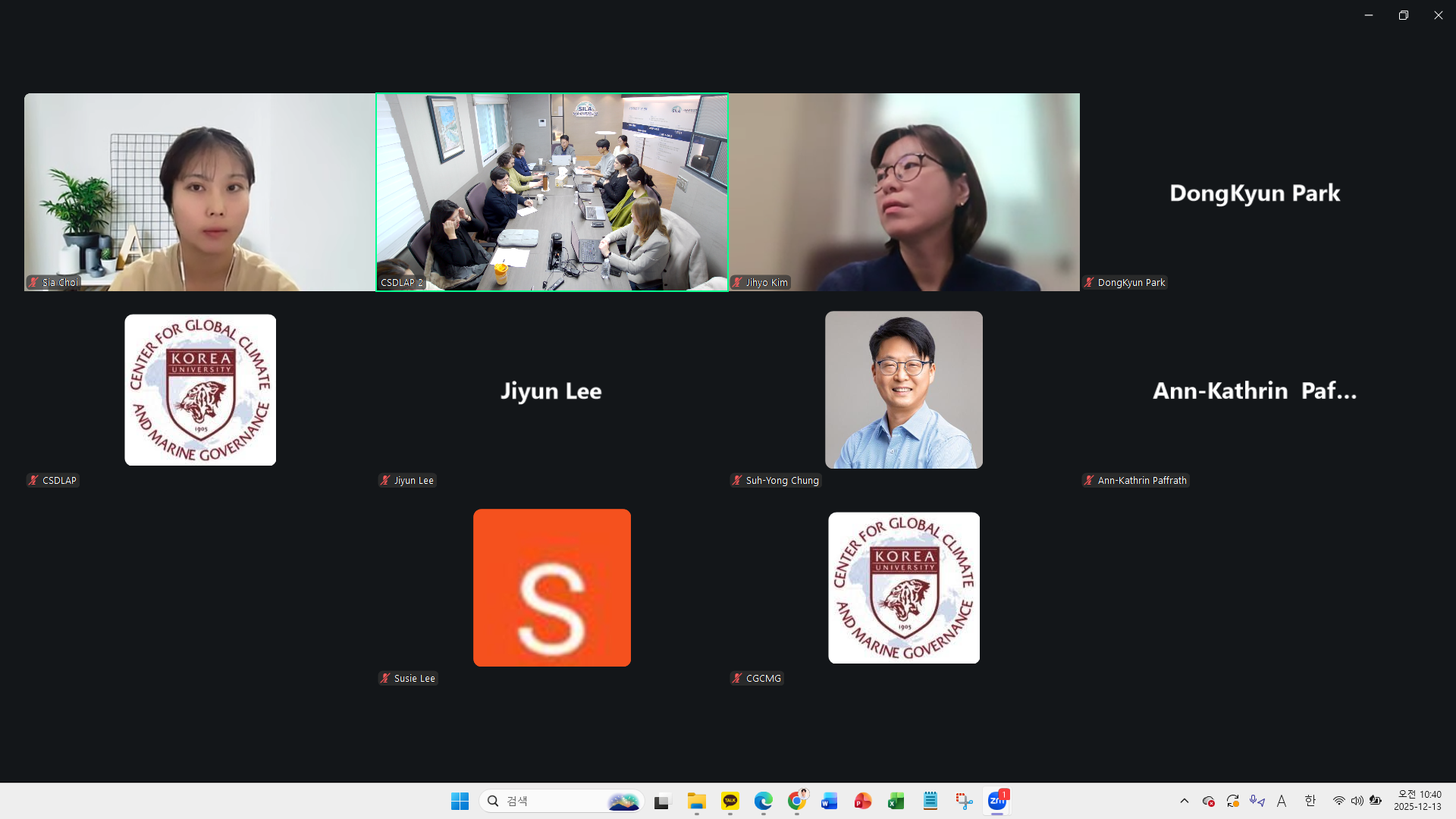Open PowerPoint from the taskbar

tap(862, 801)
